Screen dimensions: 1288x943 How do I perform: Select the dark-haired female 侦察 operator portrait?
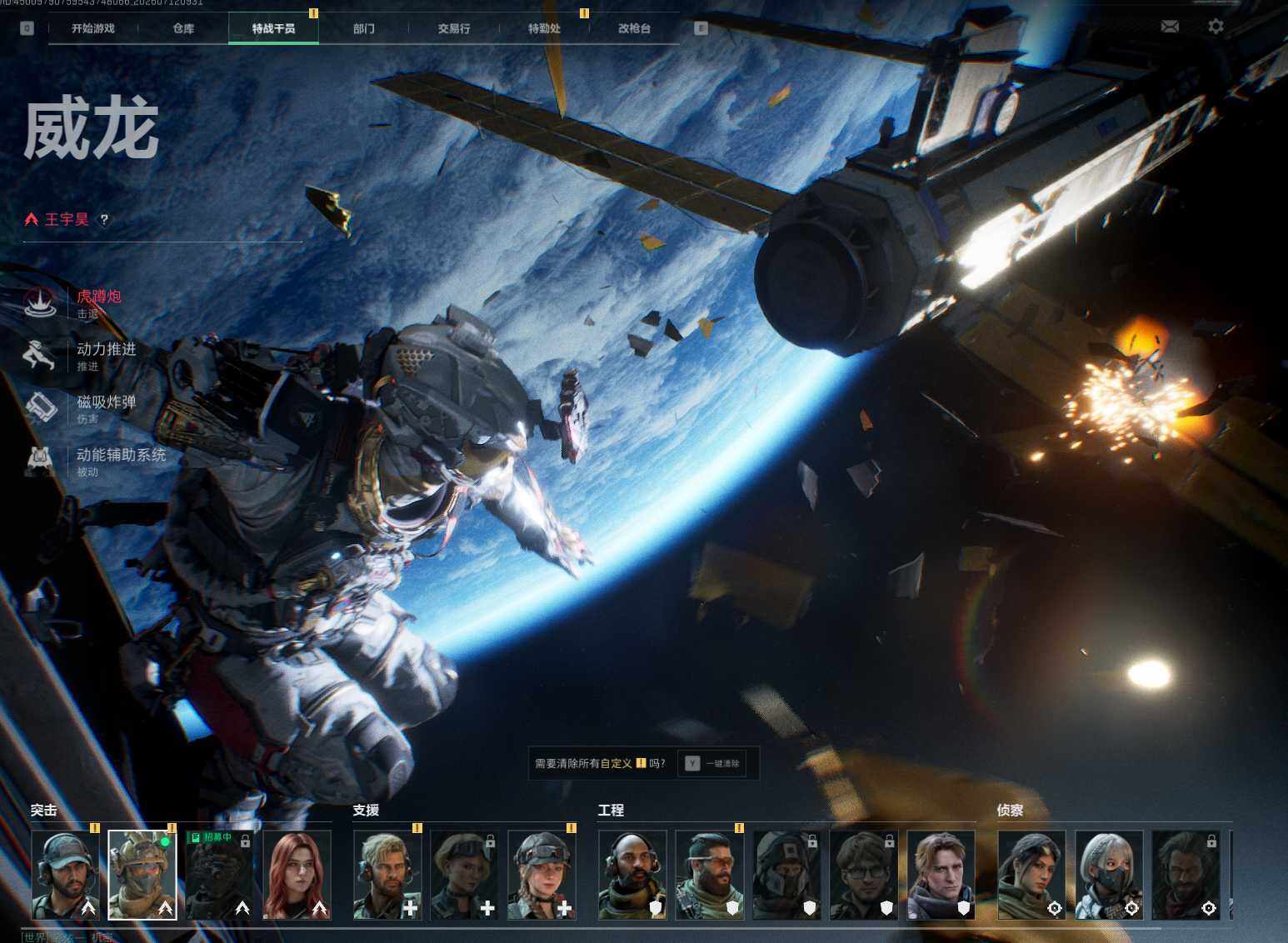1031,875
